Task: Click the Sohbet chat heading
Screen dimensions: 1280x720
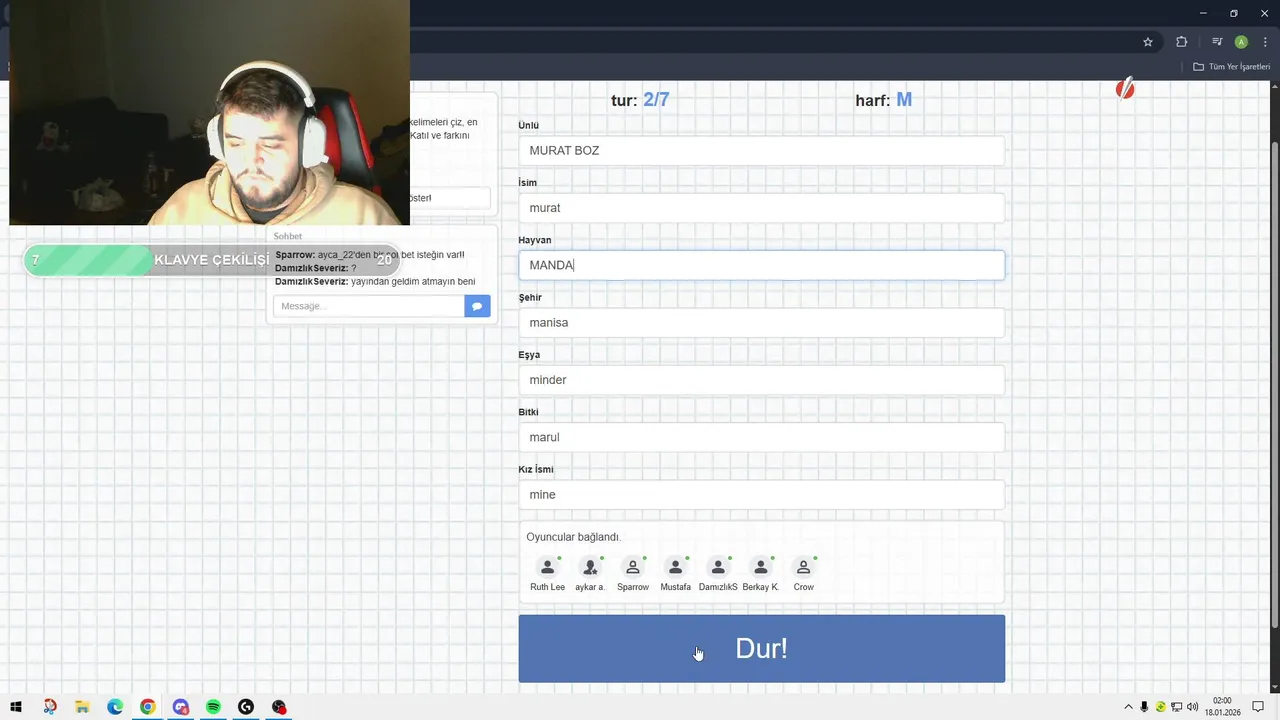Action: [288, 236]
